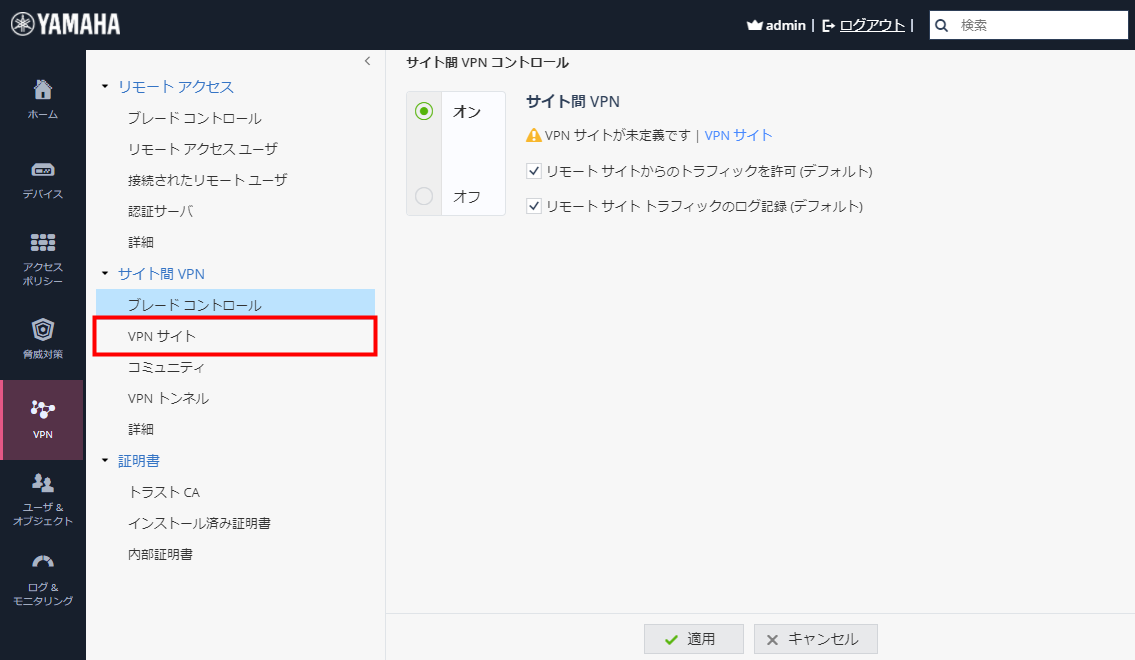Disable リモート サイト トラフィックのログ記録
The image size is (1135, 660).
click(x=534, y=207)
